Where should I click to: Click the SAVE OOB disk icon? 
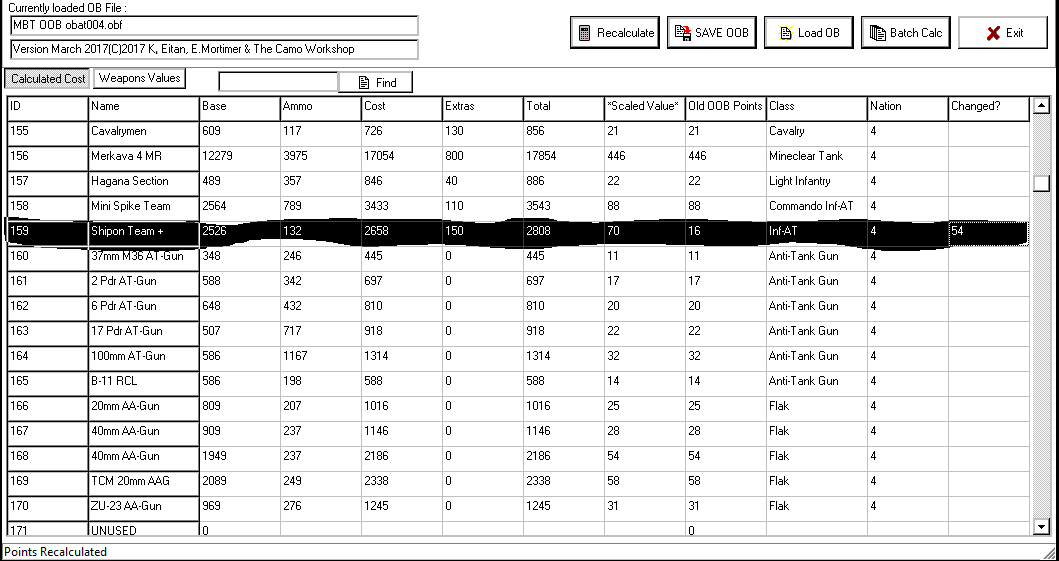(x=683, y=33)
